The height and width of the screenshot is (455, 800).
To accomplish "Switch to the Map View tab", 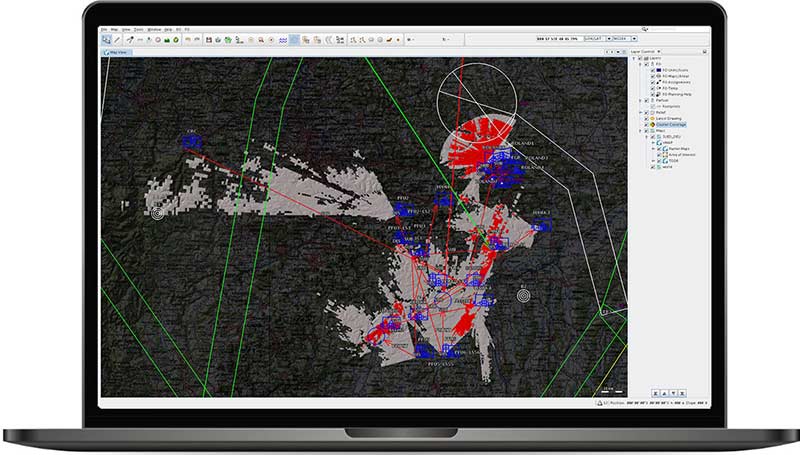I will (117, 51).
